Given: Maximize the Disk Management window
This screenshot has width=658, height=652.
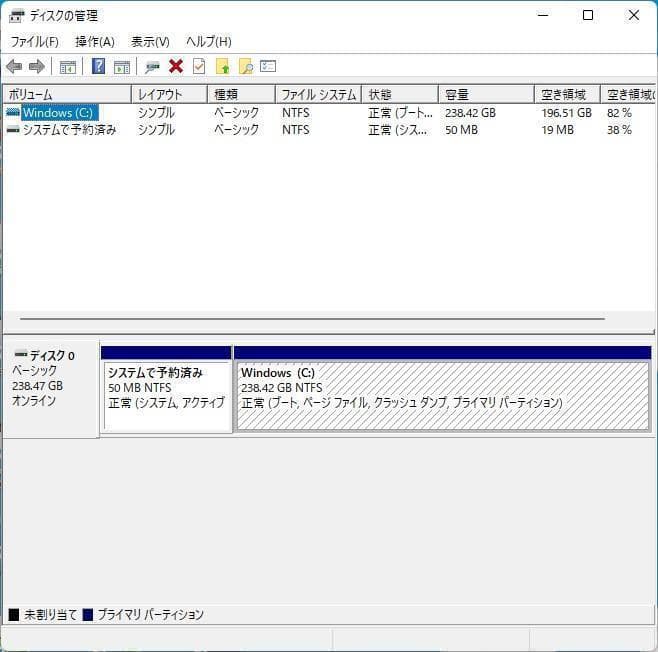Looking at the screenshot, I should (x=588, y=16).
